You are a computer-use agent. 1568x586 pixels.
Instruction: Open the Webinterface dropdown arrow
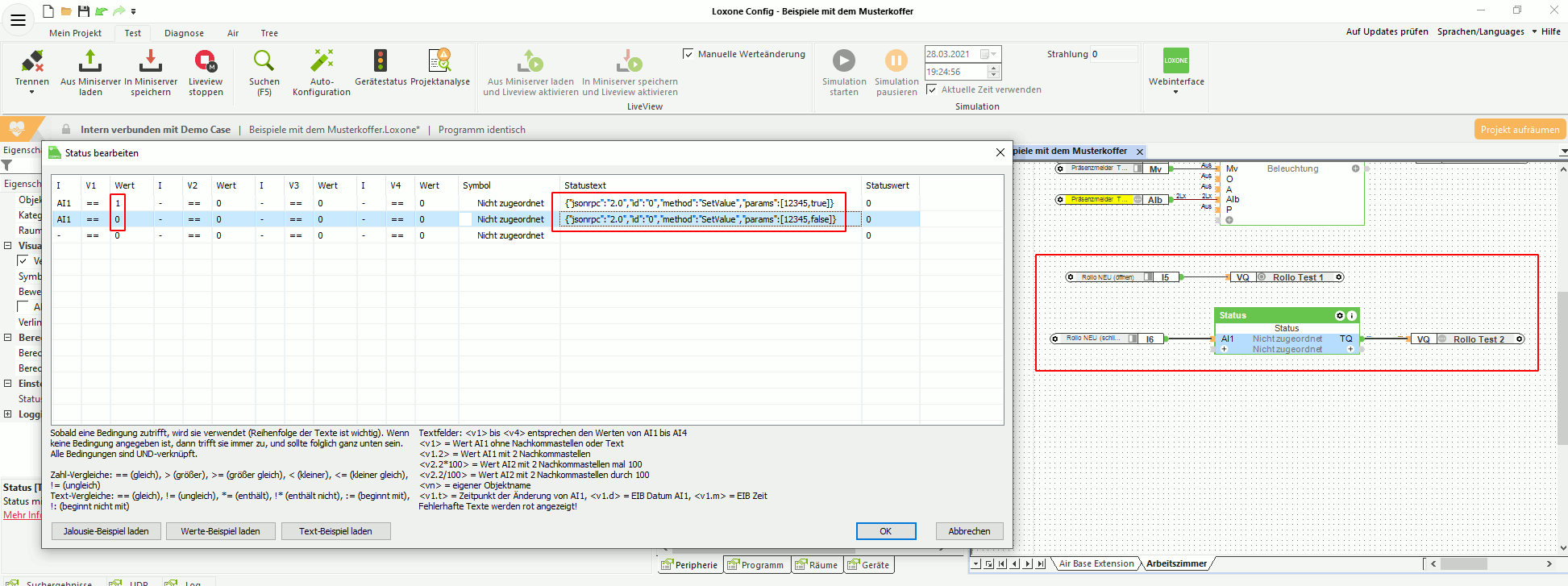pyautogui.click(x=1176, y=92)
